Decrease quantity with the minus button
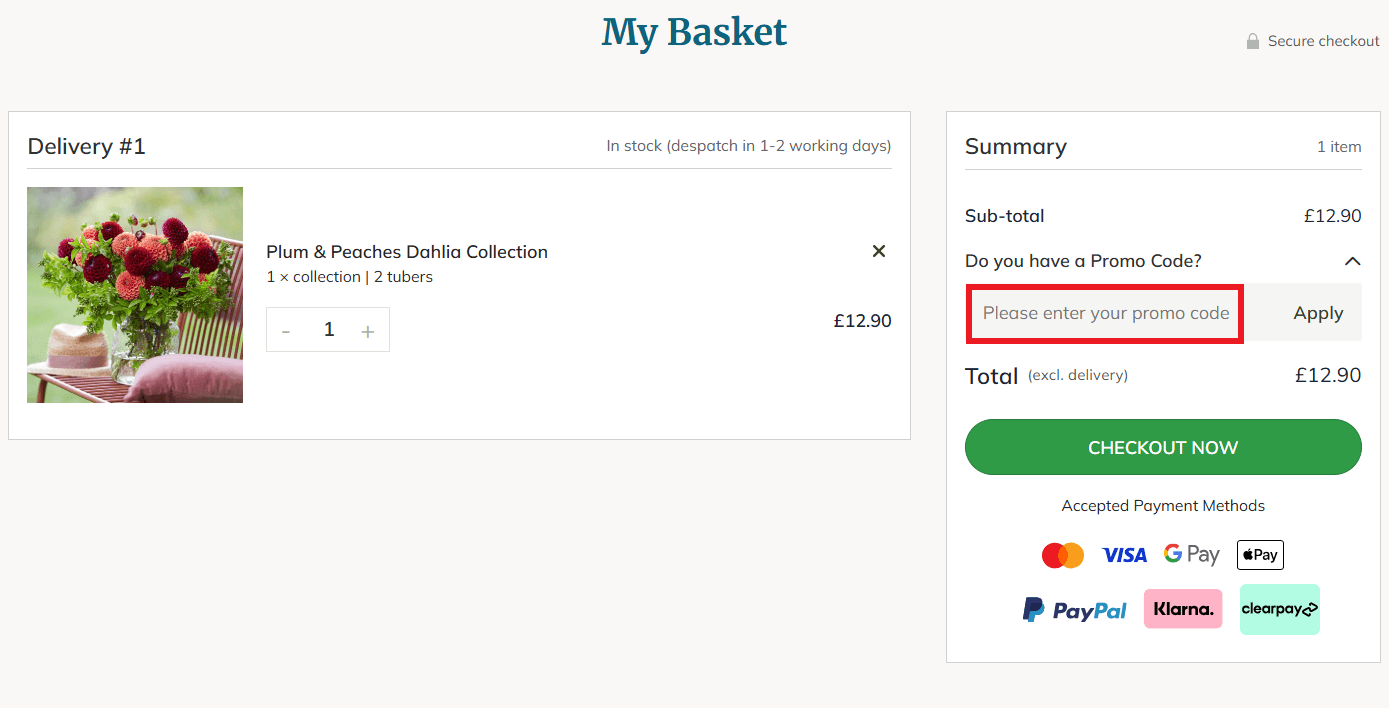This screenshot has width=1389, height=708. (287, 329)
